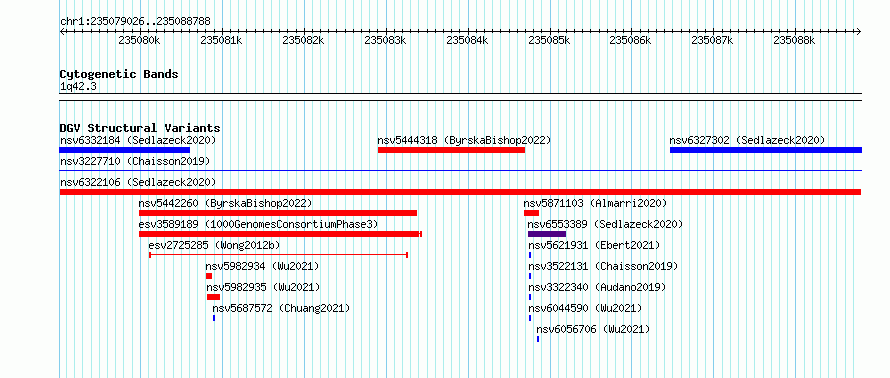Screen dimensions: 890x378
Task: Click the 235084k ruler label
Action: (468, 40)
